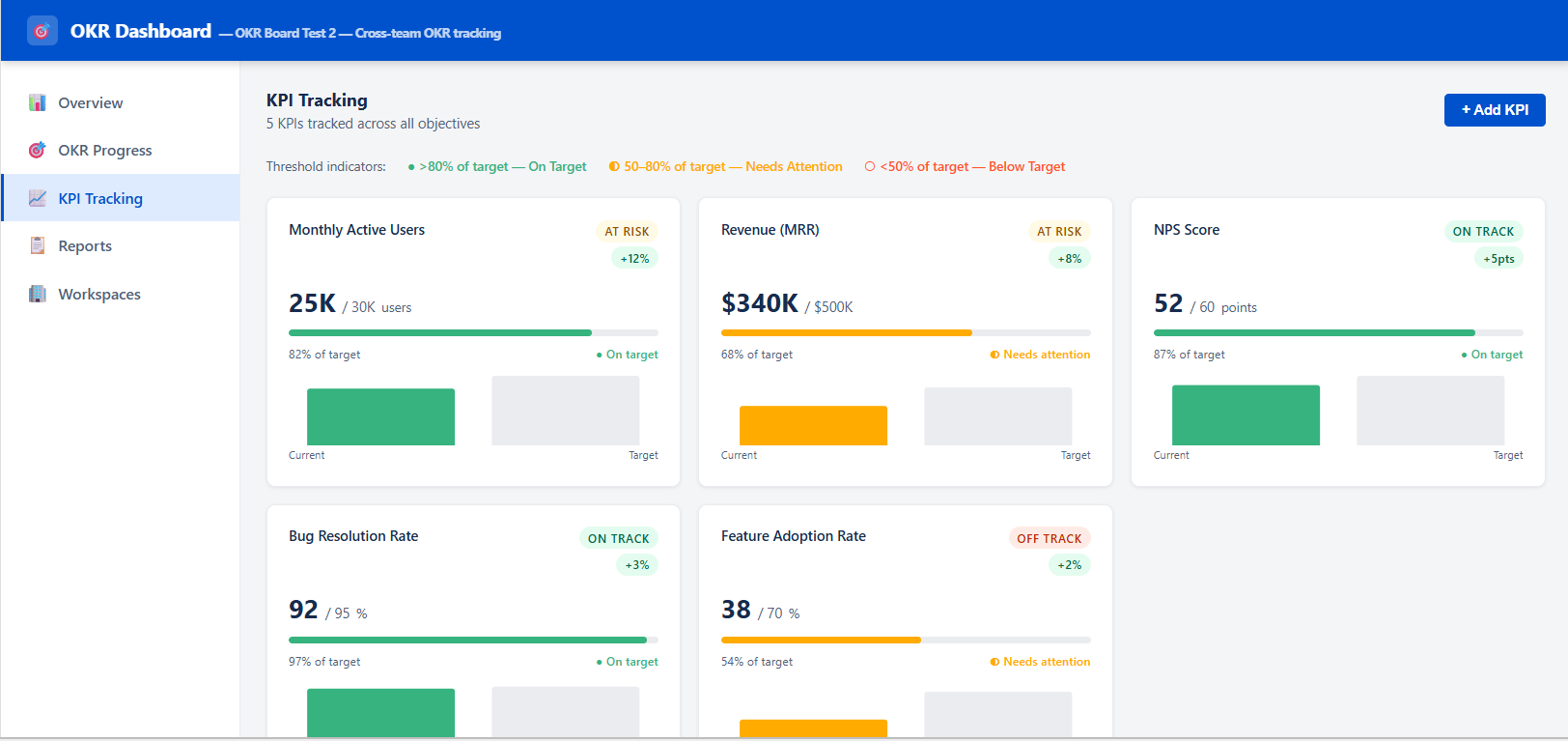Click the Overview bar chart icon

click(x=38, y=102)
